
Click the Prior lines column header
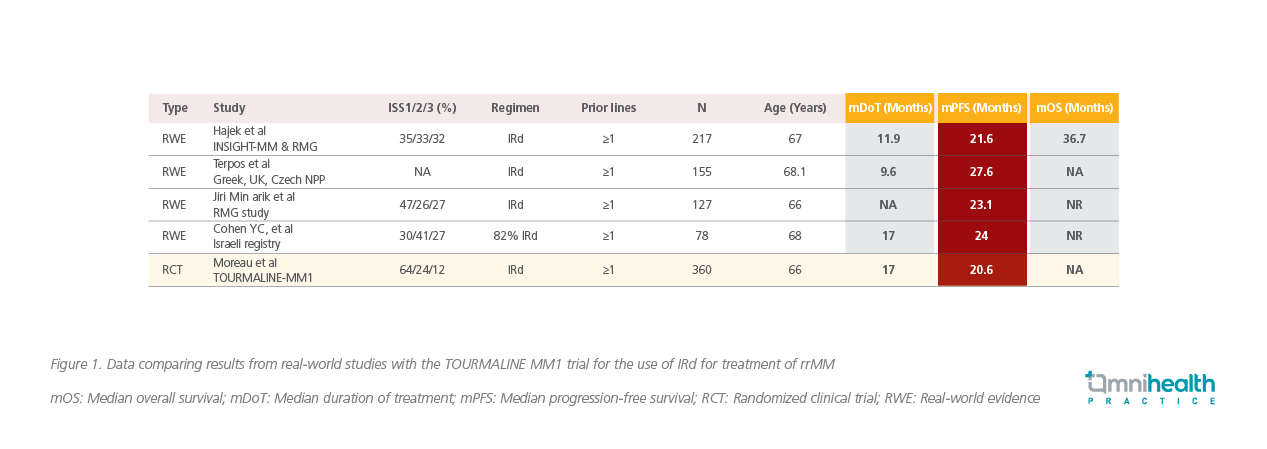(x=608, y=108)
